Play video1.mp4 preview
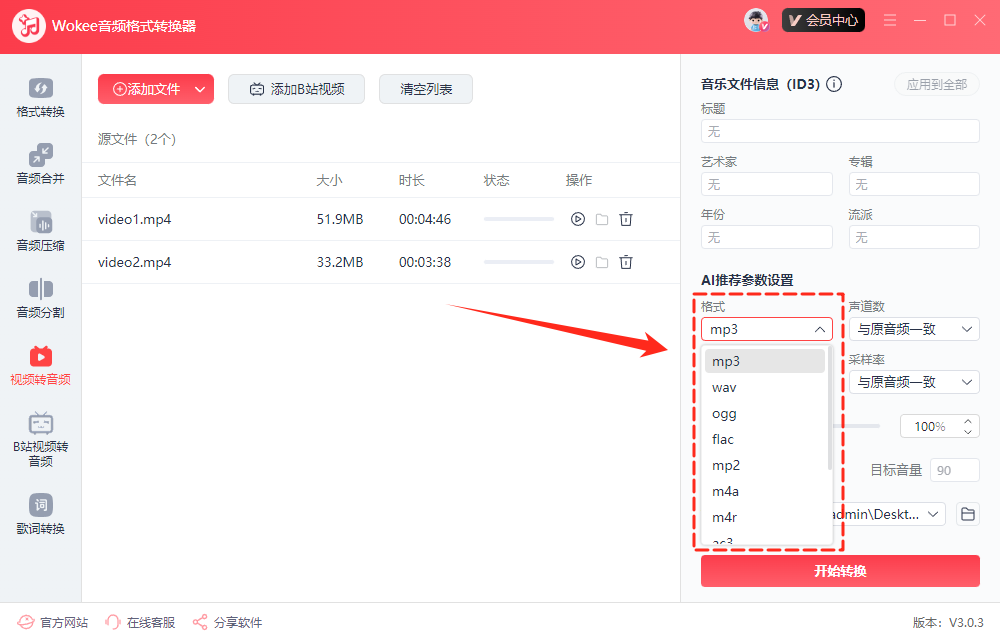The width and height of the screenshot is (1000, 639). tap(577, 219)
